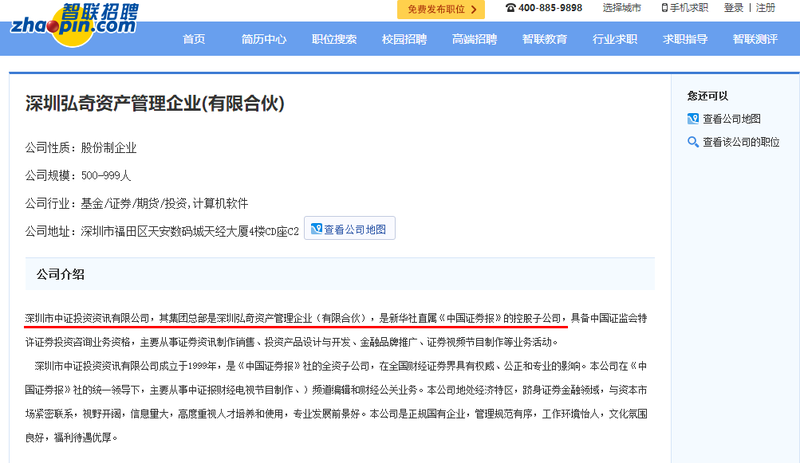Screen dimensions: 800x463
Task: Go to 行业求职 page
Action: [x=615, y=39]
